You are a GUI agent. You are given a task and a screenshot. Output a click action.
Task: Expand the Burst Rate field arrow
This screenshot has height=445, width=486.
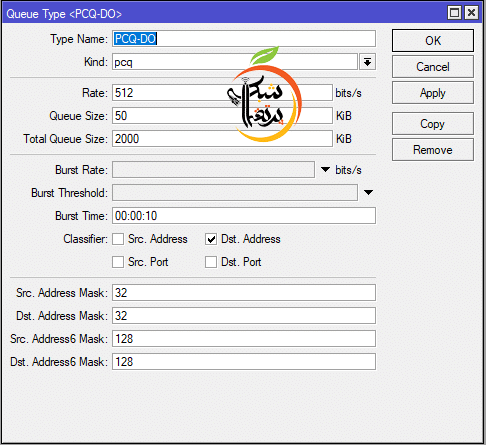click(x=325, y=169)
